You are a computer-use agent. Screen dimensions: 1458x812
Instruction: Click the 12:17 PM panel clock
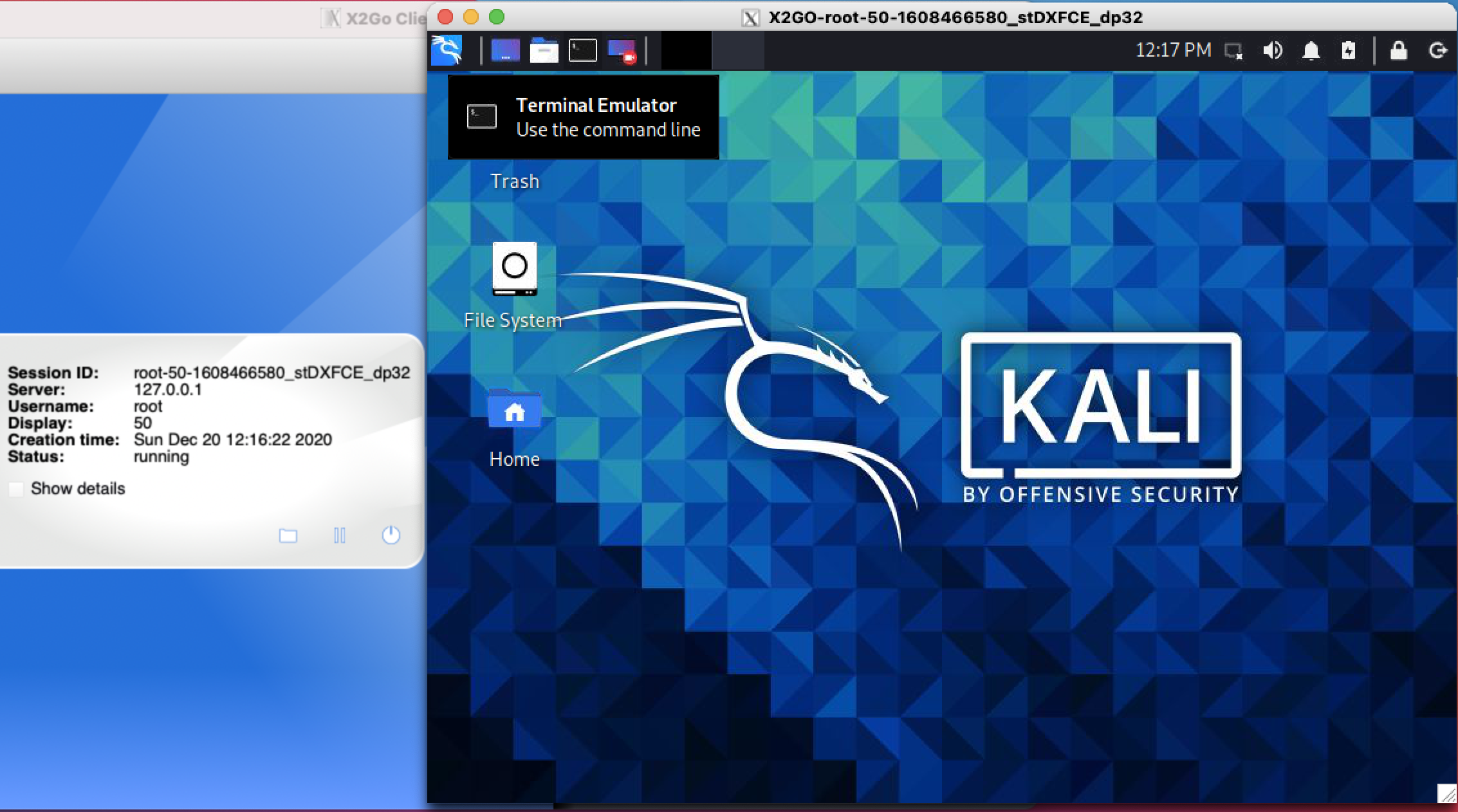tap(1173, 50)
